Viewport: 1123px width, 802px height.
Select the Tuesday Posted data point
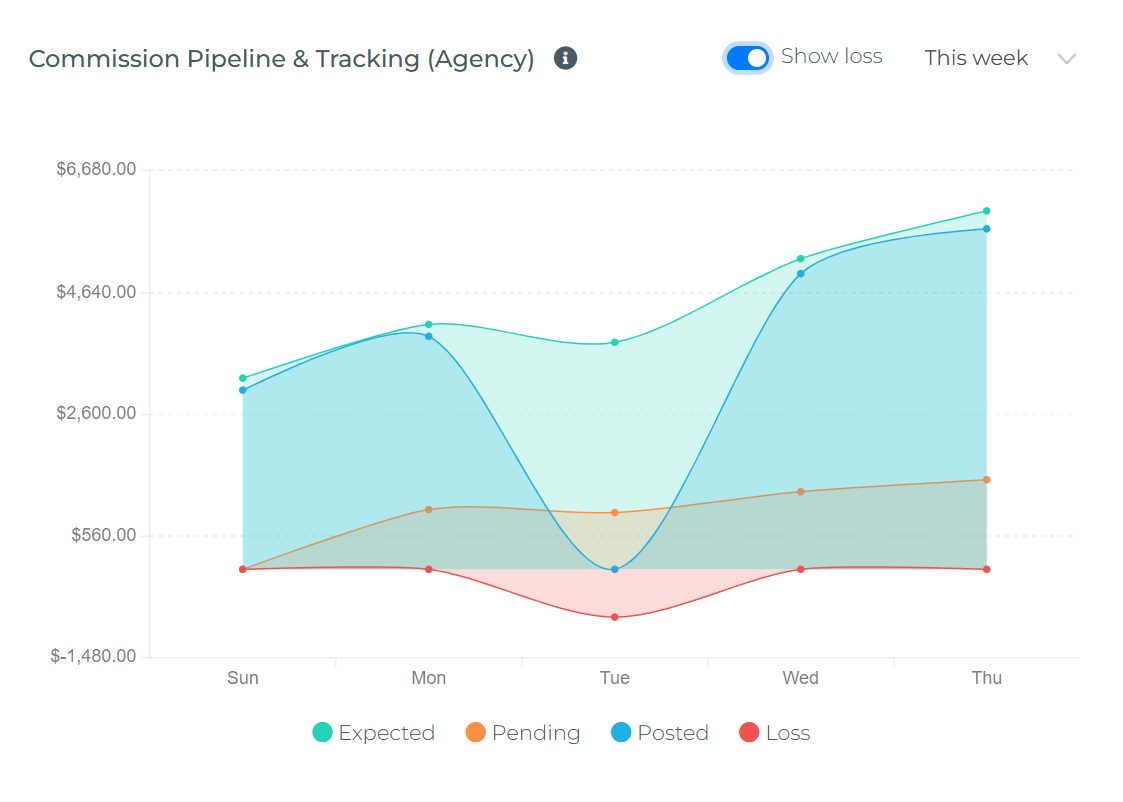614,568
